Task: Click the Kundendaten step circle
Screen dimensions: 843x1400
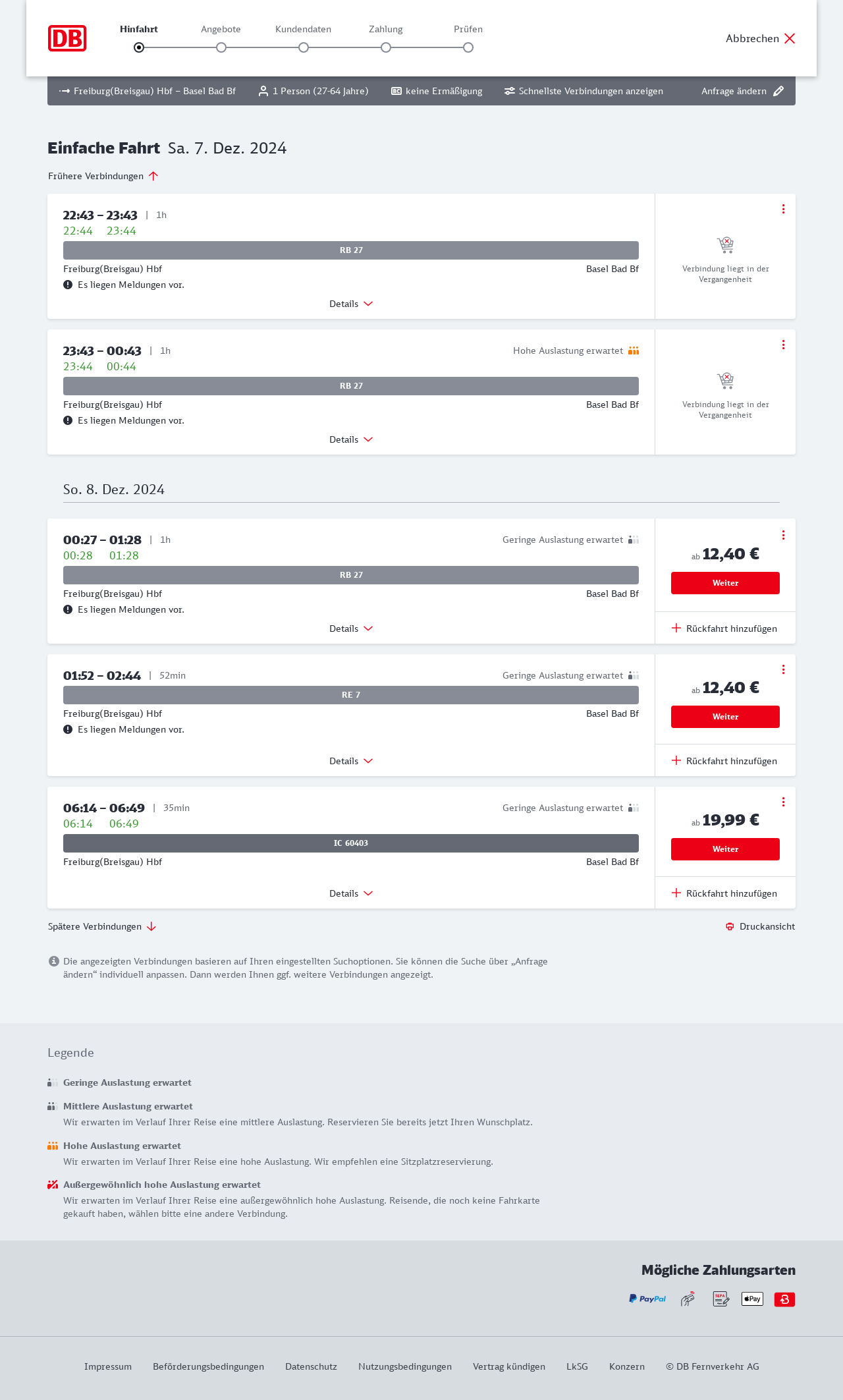Action: click(304, 47)
